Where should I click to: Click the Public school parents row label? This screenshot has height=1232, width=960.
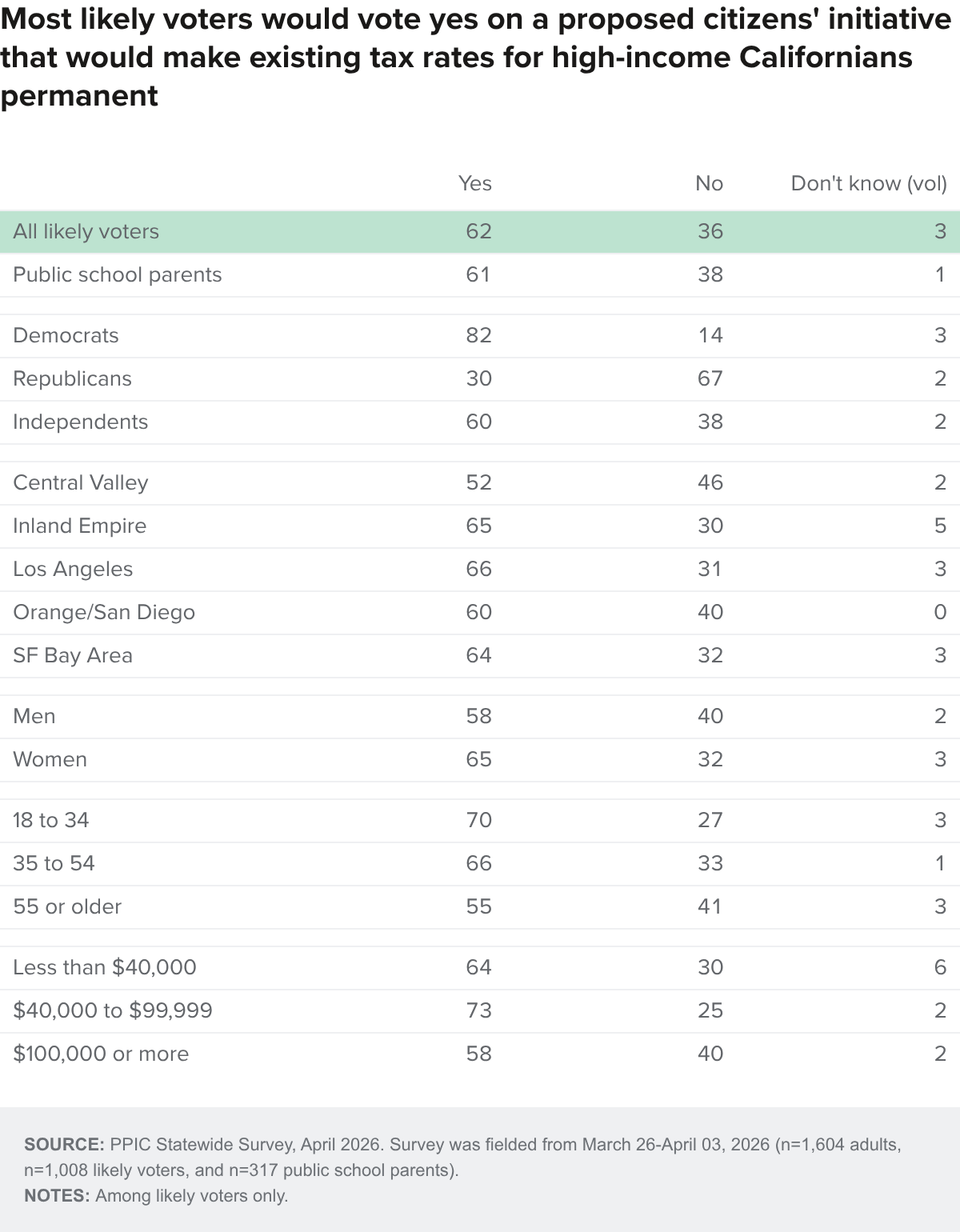[x=118, y=274]
